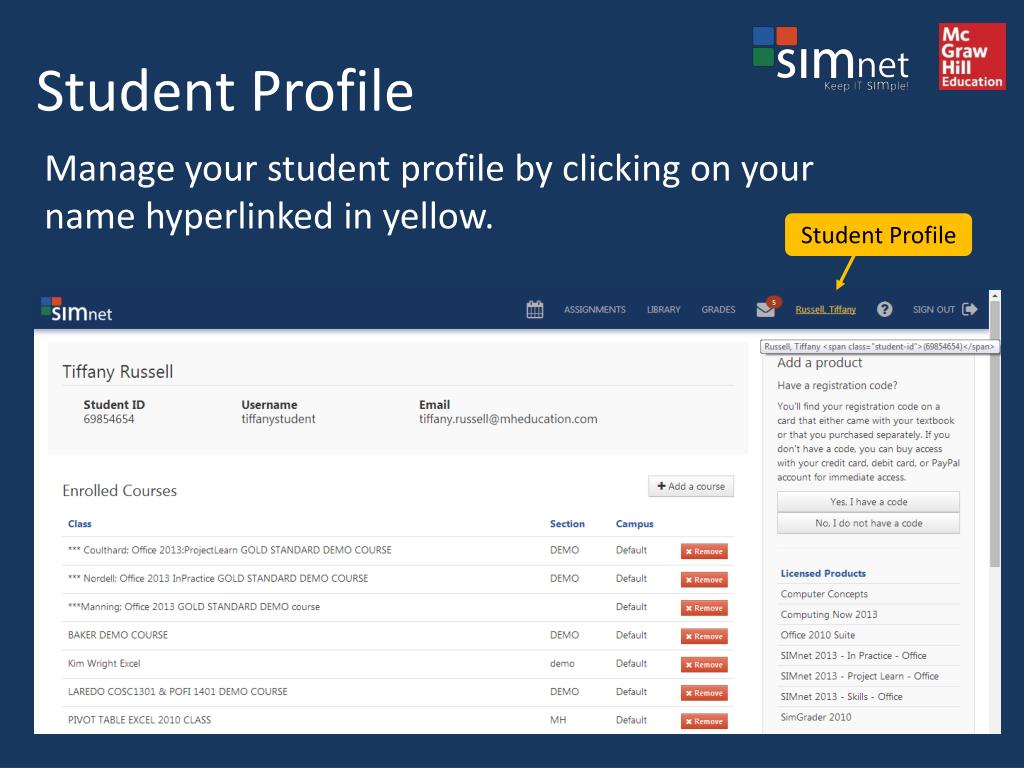The height and width of the screenshot is (768, 1024).
Task: Remove the Nordell InPractice demo course
Action: tap(704, 580)
